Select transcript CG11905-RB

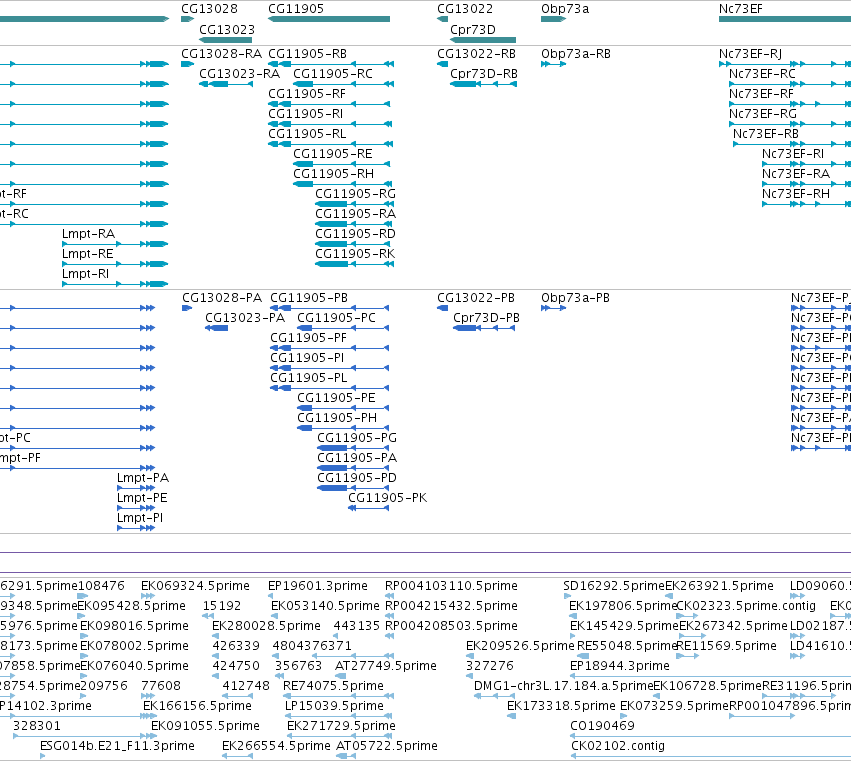(308, 54)
